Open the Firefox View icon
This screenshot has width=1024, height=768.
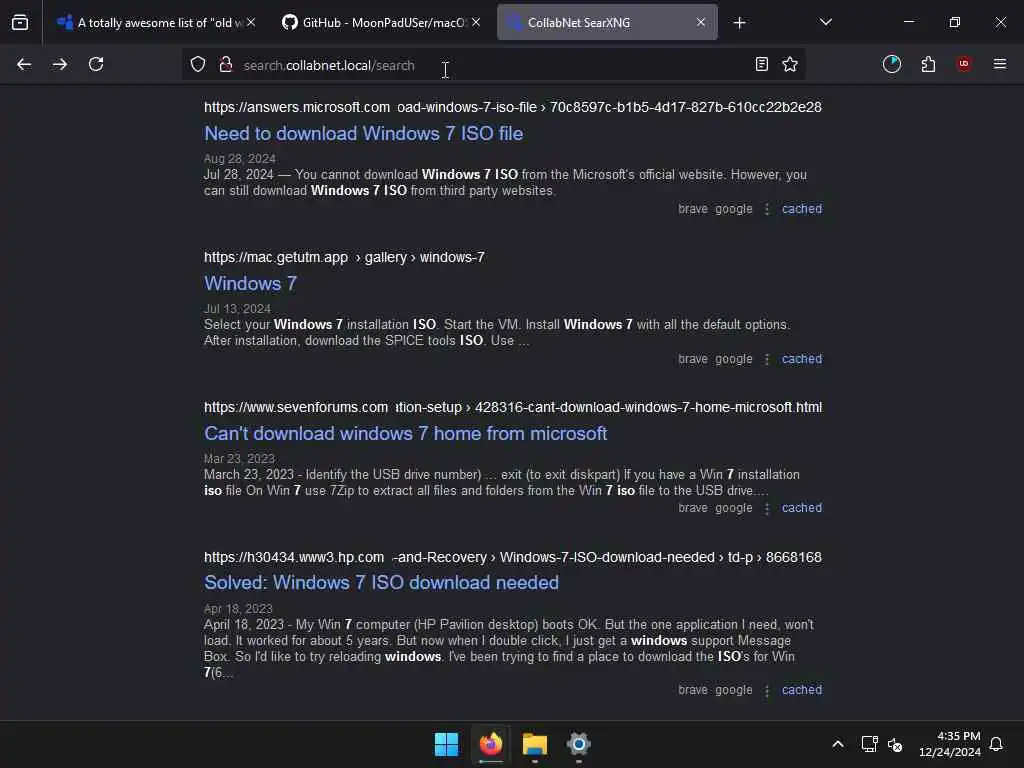20,23
